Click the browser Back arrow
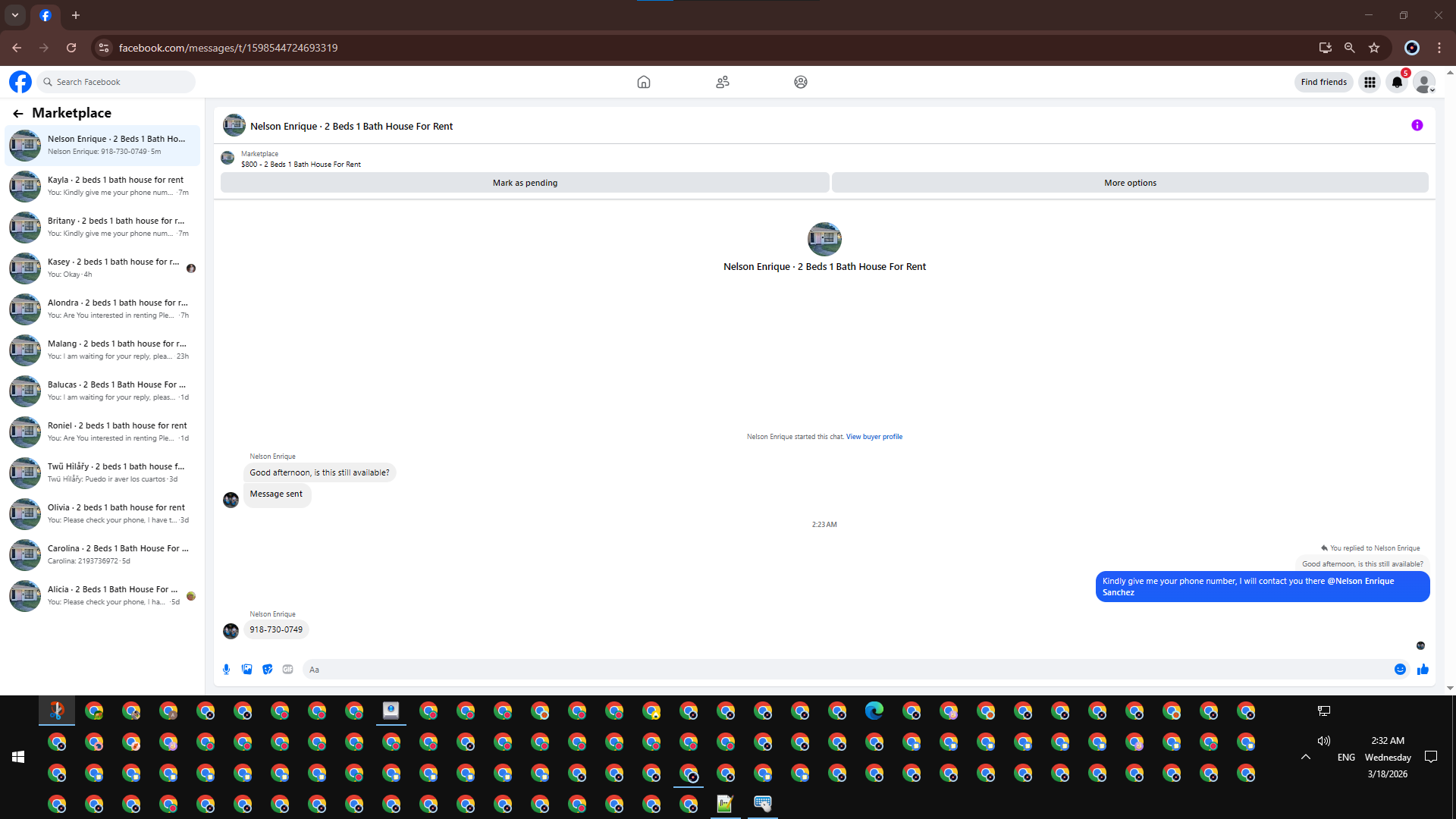Viewport: 1456px width, 819px height. [x=17, y=48]
